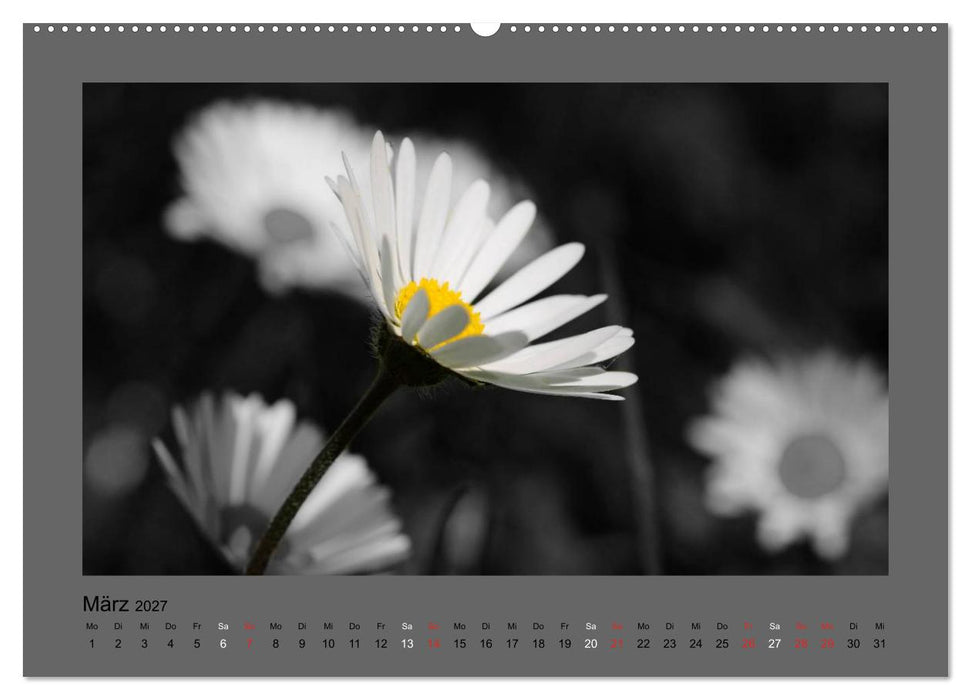The image size is (971, 700).
Task: Pick the red Sunday date 28
Action: click(801, 644)
